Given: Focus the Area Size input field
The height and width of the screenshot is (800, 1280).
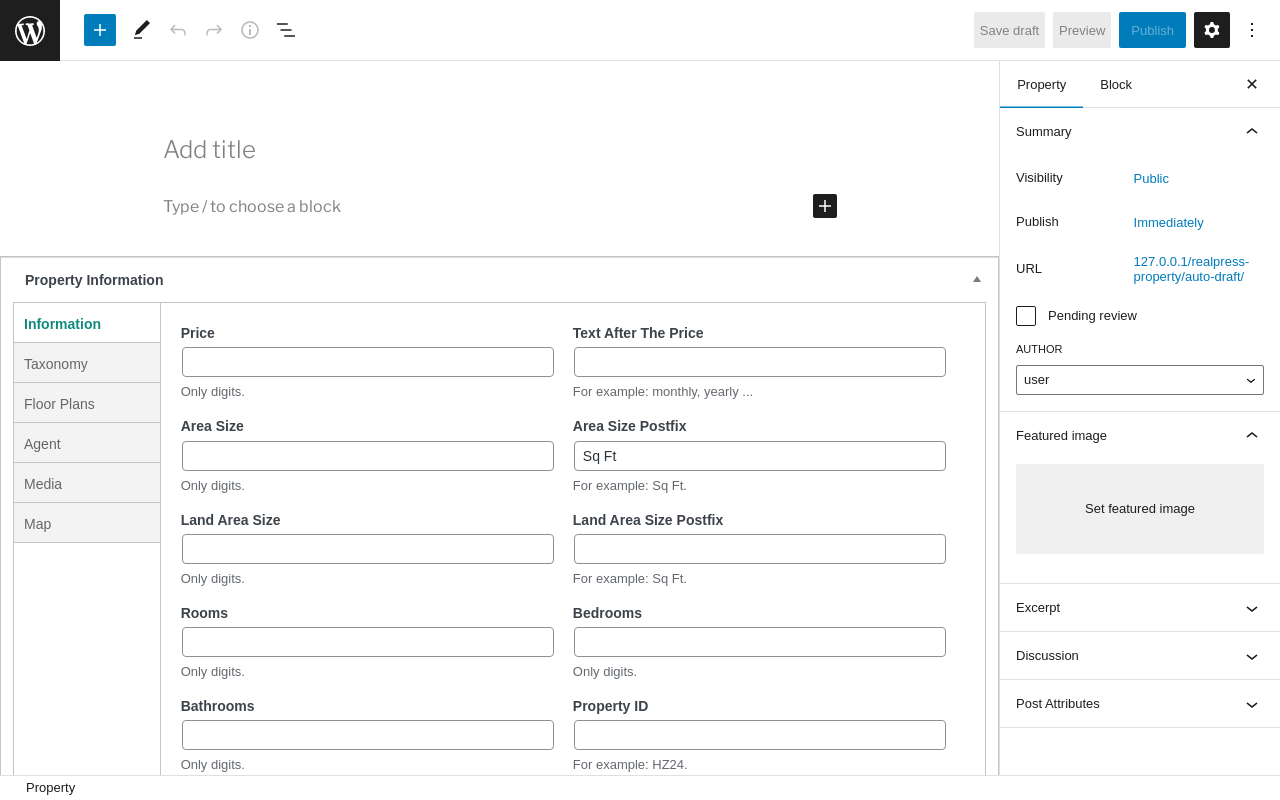Looking at the screenshot, I should 368,456.
